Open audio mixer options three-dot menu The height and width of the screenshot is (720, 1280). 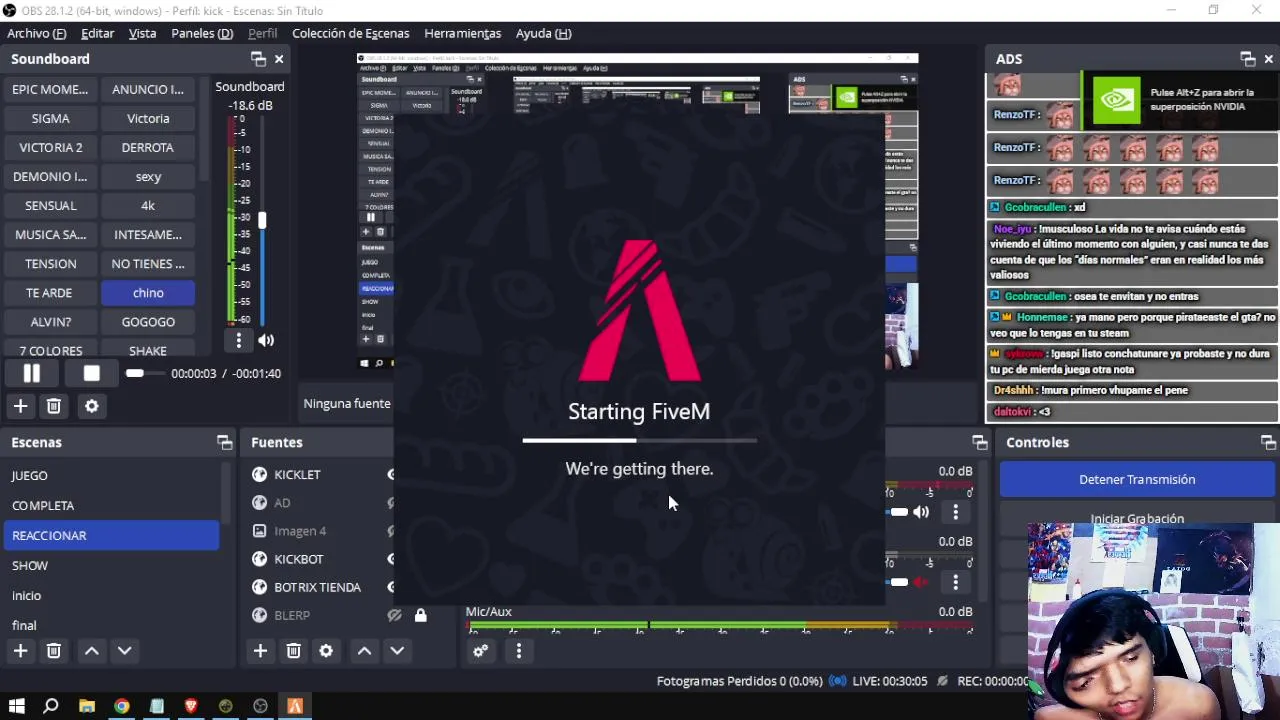518,651
